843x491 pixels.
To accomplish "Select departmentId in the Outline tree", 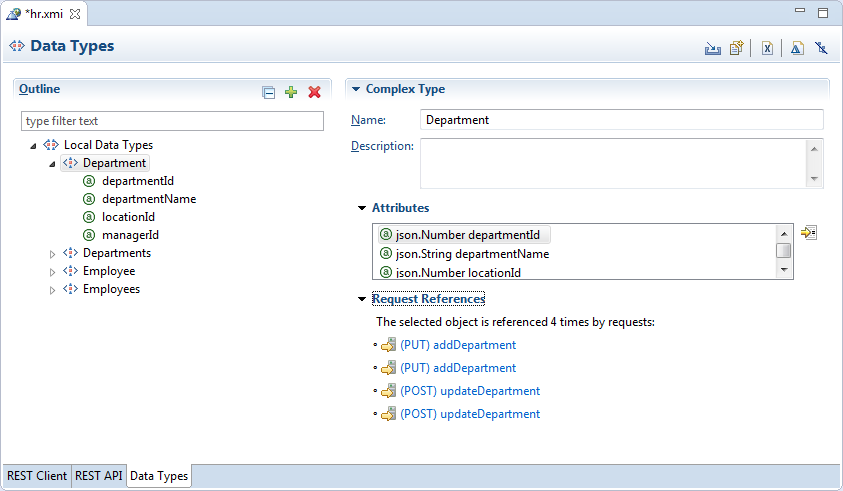I will [138, 181].
